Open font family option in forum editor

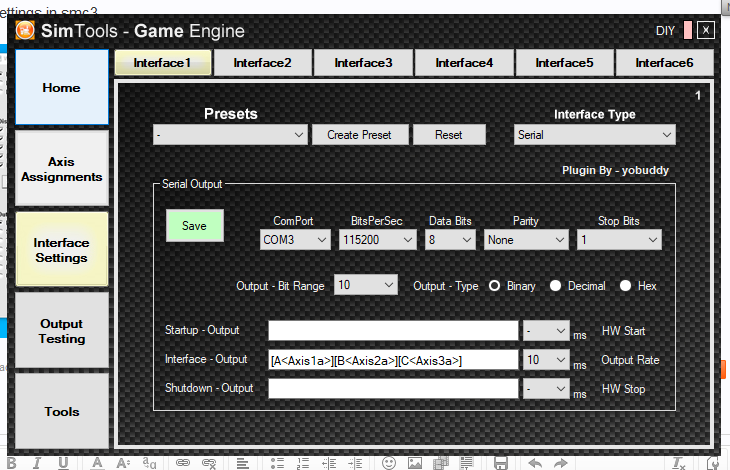[149, 463]
